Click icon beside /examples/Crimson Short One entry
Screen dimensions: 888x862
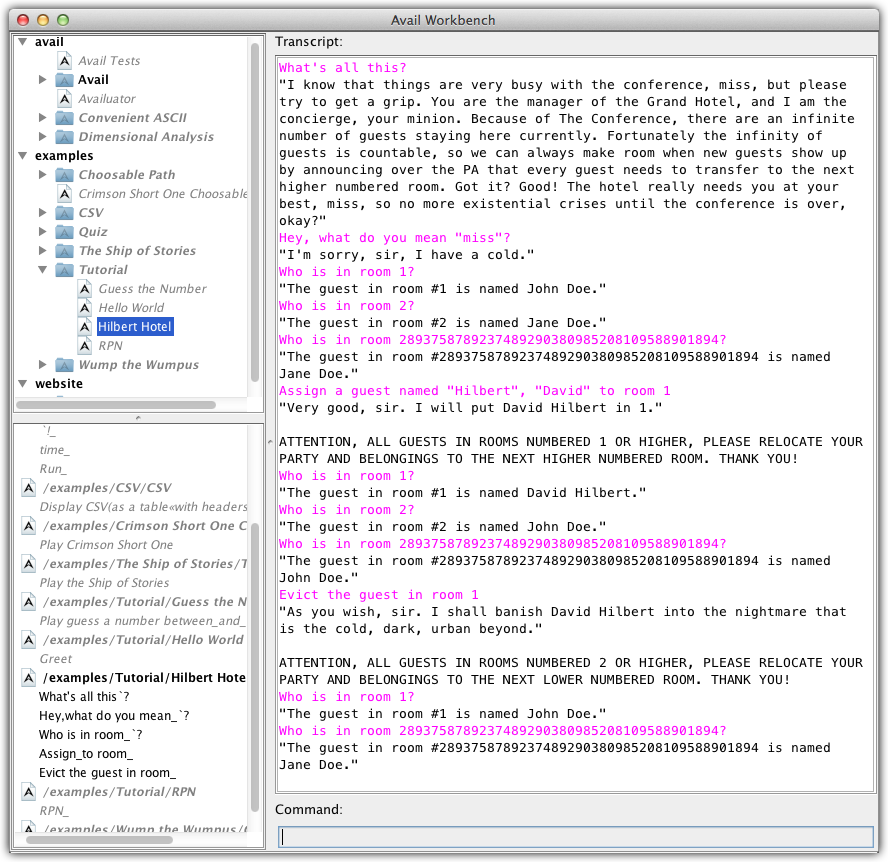(x=29, y=526)
